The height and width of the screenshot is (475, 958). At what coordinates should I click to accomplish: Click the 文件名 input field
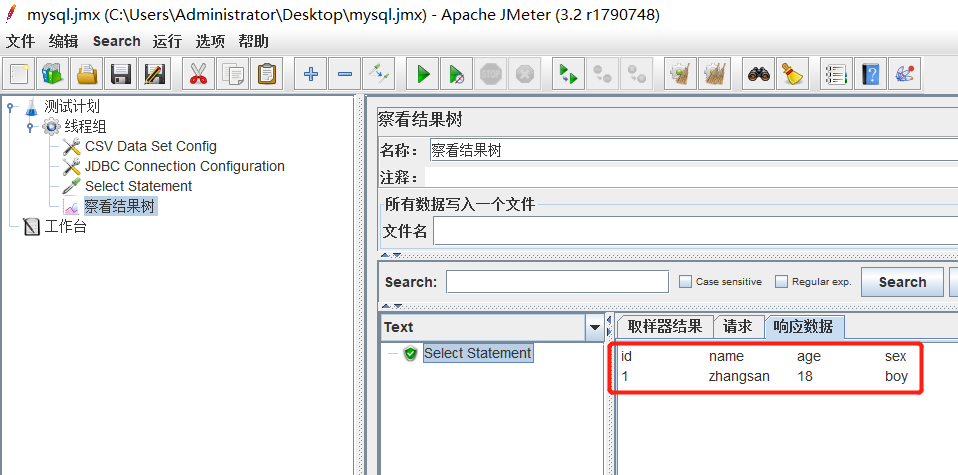pyautogui.click(x=695, y=232)
